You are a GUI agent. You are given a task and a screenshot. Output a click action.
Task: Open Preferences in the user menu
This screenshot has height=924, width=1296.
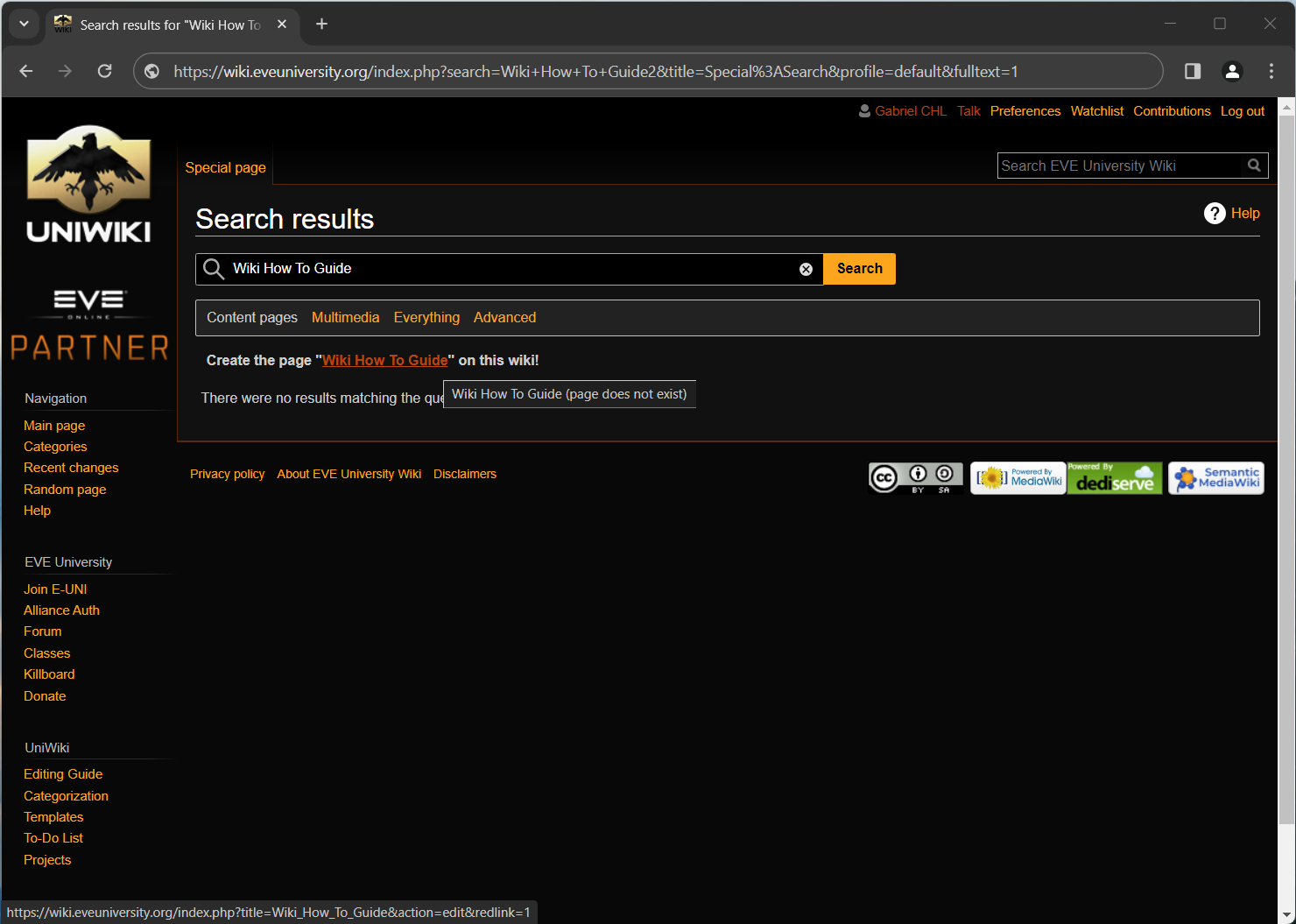(1025, 111)
